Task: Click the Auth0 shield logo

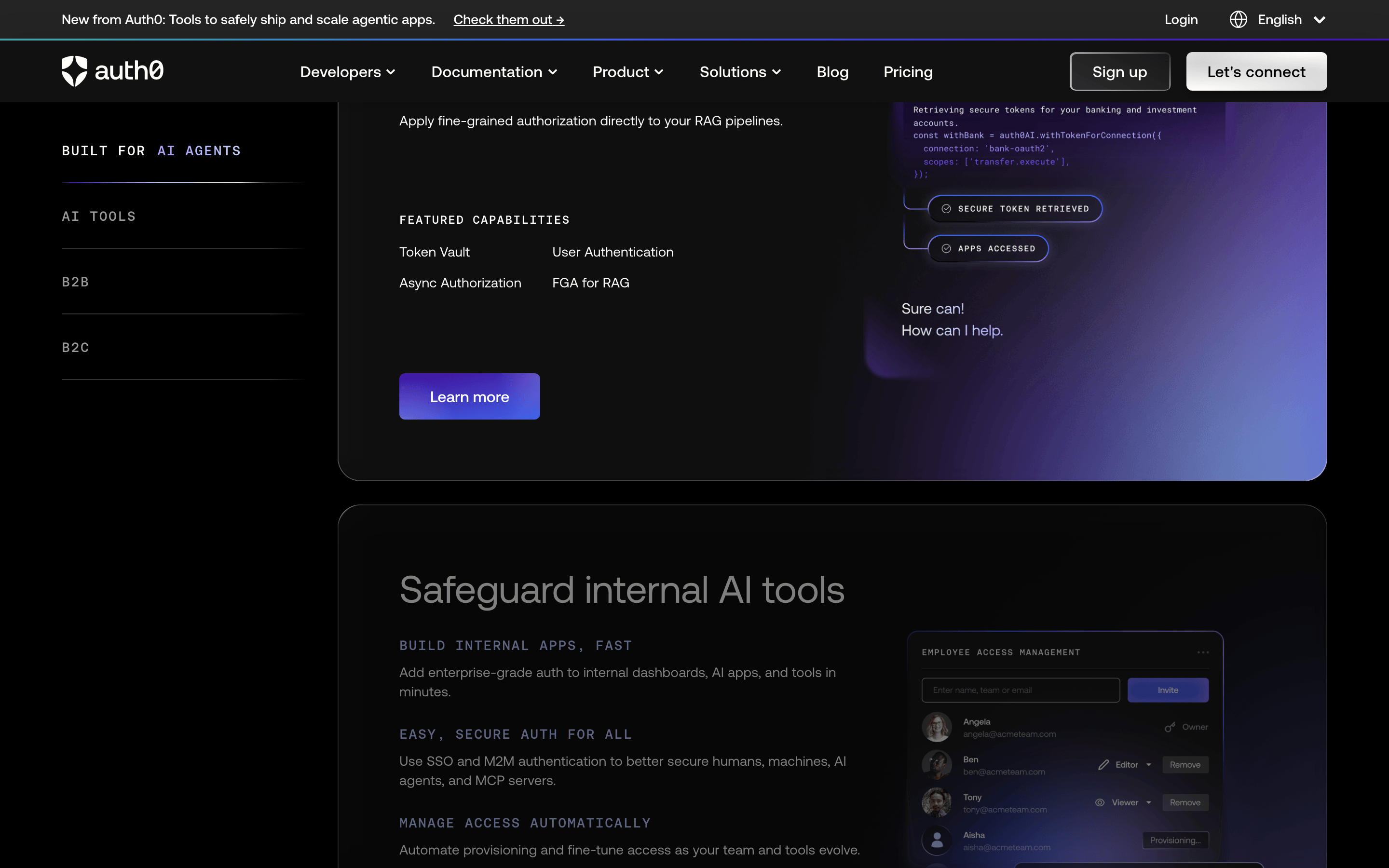Action: click(x=74, y=71)
